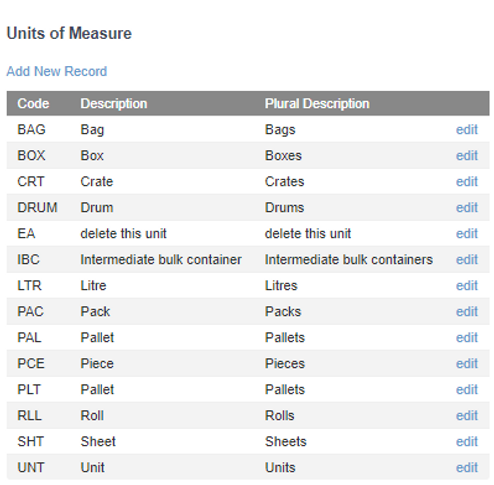Click the Intermediate bulk containers plural cell
The image size is (494, 485).
[x=349, y=259]
